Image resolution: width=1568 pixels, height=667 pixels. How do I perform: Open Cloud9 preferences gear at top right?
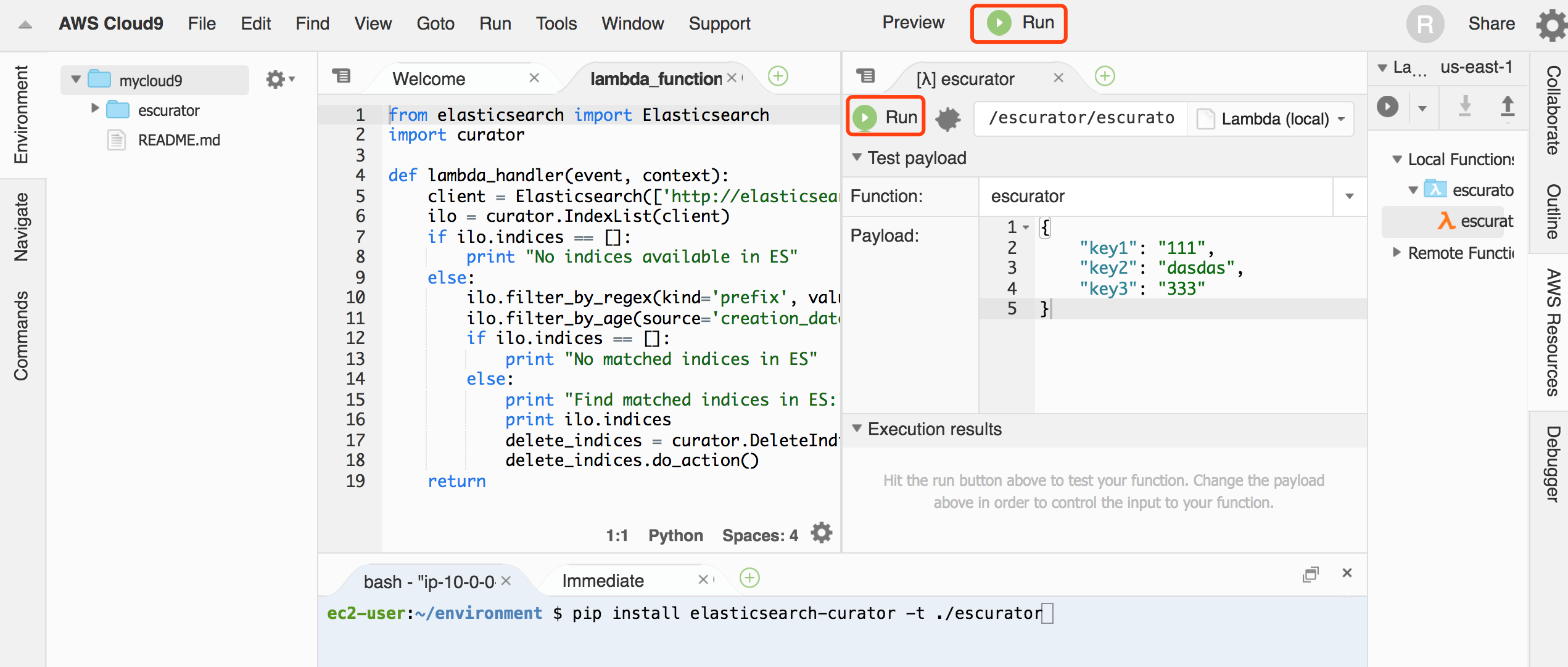[x=1551, y=25]
